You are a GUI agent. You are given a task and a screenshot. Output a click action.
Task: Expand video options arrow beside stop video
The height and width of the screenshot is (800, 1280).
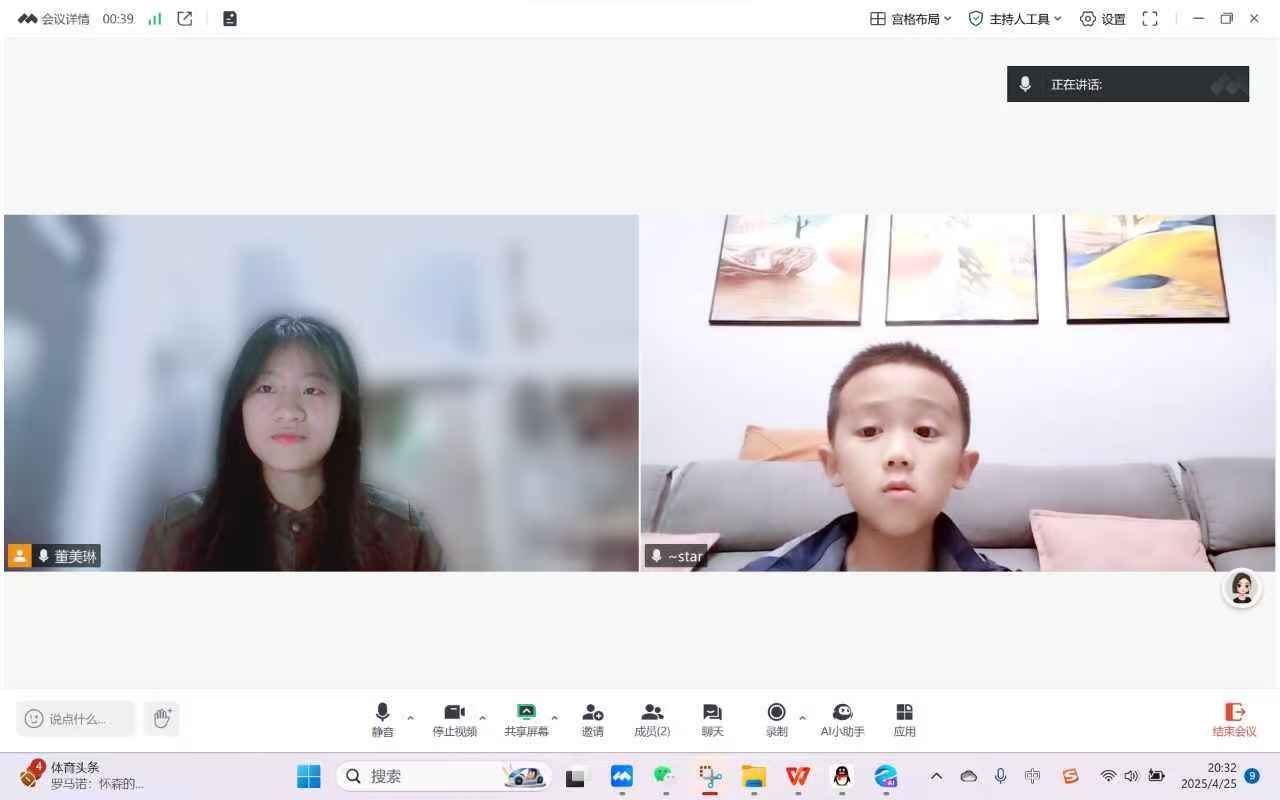coord(483,717)
